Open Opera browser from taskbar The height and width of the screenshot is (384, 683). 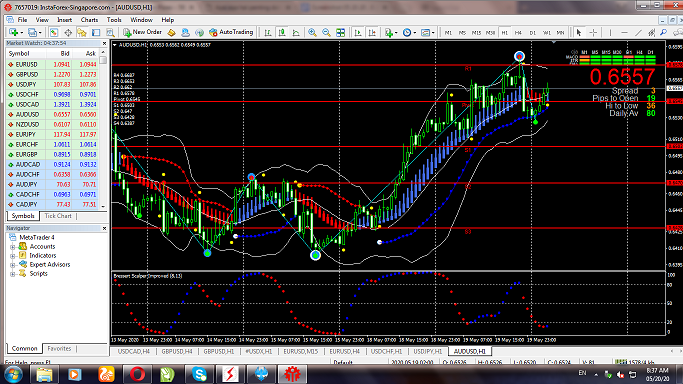click(x=137, y=374)
